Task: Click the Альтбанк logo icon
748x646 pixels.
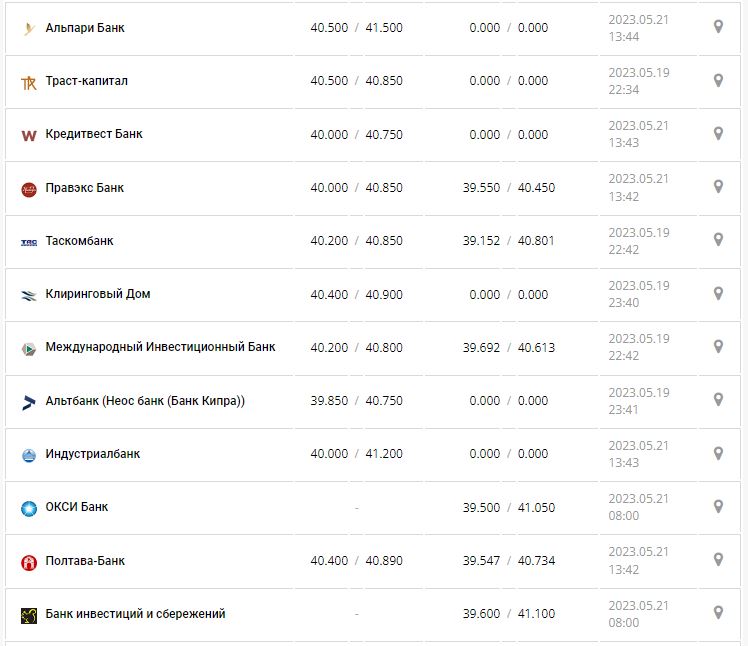Action: (x=28, y=402)
